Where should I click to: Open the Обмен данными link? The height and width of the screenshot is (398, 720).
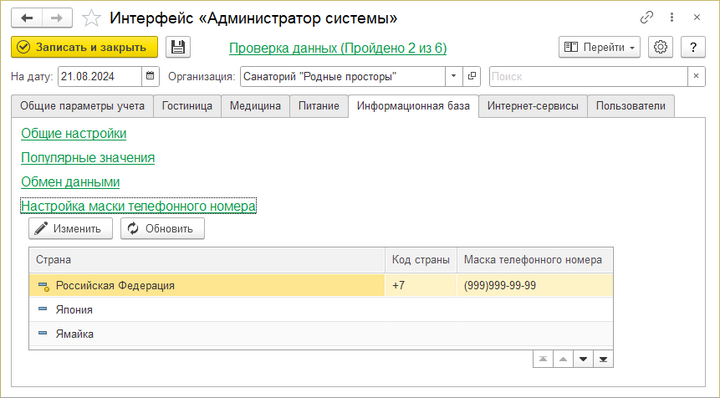(70, 182)
